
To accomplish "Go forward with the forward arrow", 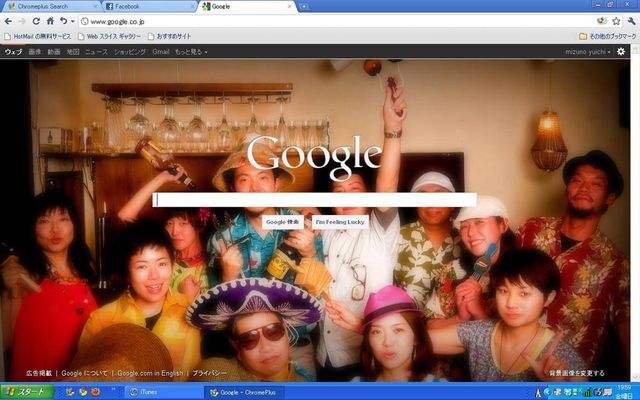I will tap(22, 21).
